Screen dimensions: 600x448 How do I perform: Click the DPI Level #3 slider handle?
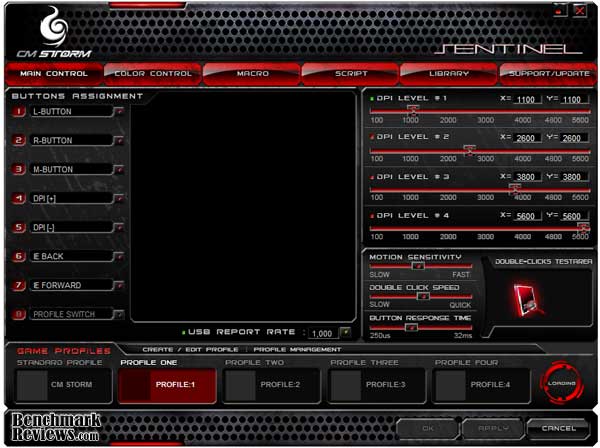[x=514, y=189]
